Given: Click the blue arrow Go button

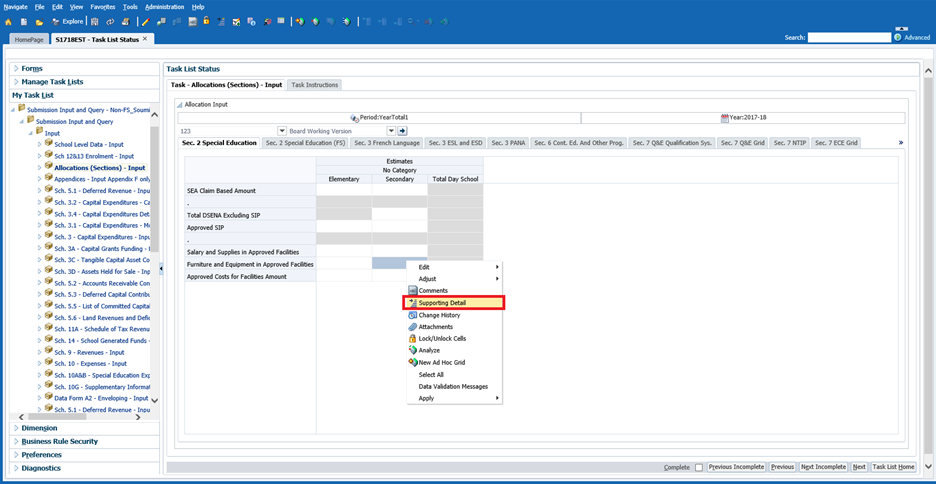Looking at the screenshot, I should click(402, 131).
